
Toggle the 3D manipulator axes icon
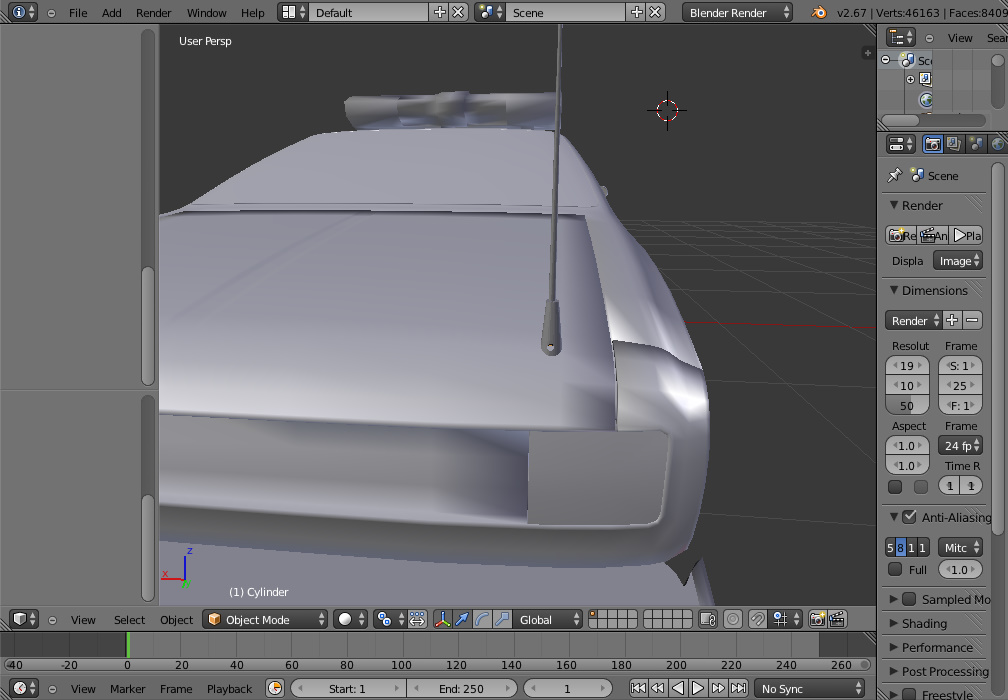pos(442,619)
